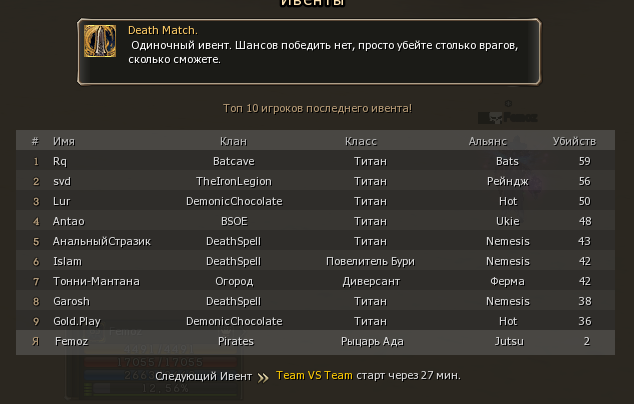The width and height of the screenshot is (634, 404).
Task: Sort table by Клан column header
Action: [233, 141]
